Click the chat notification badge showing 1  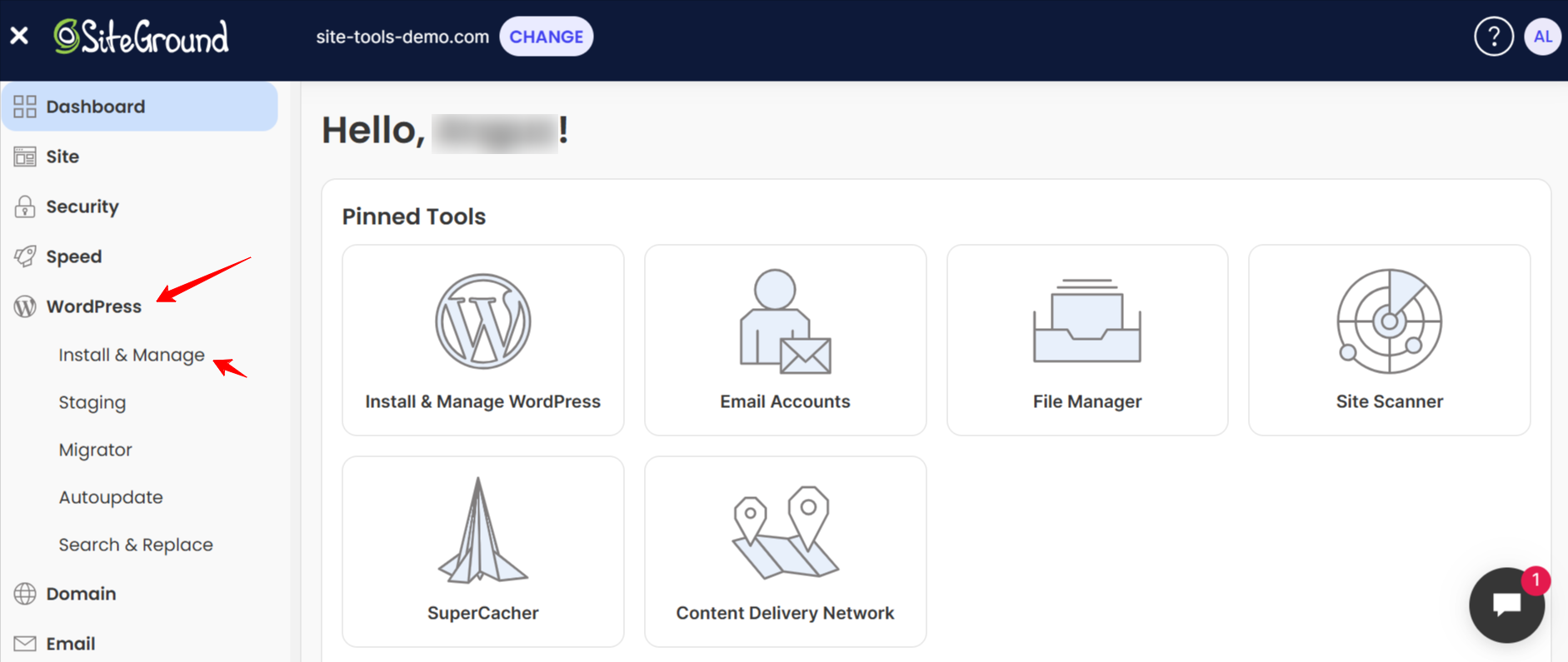click(1536, 580)
